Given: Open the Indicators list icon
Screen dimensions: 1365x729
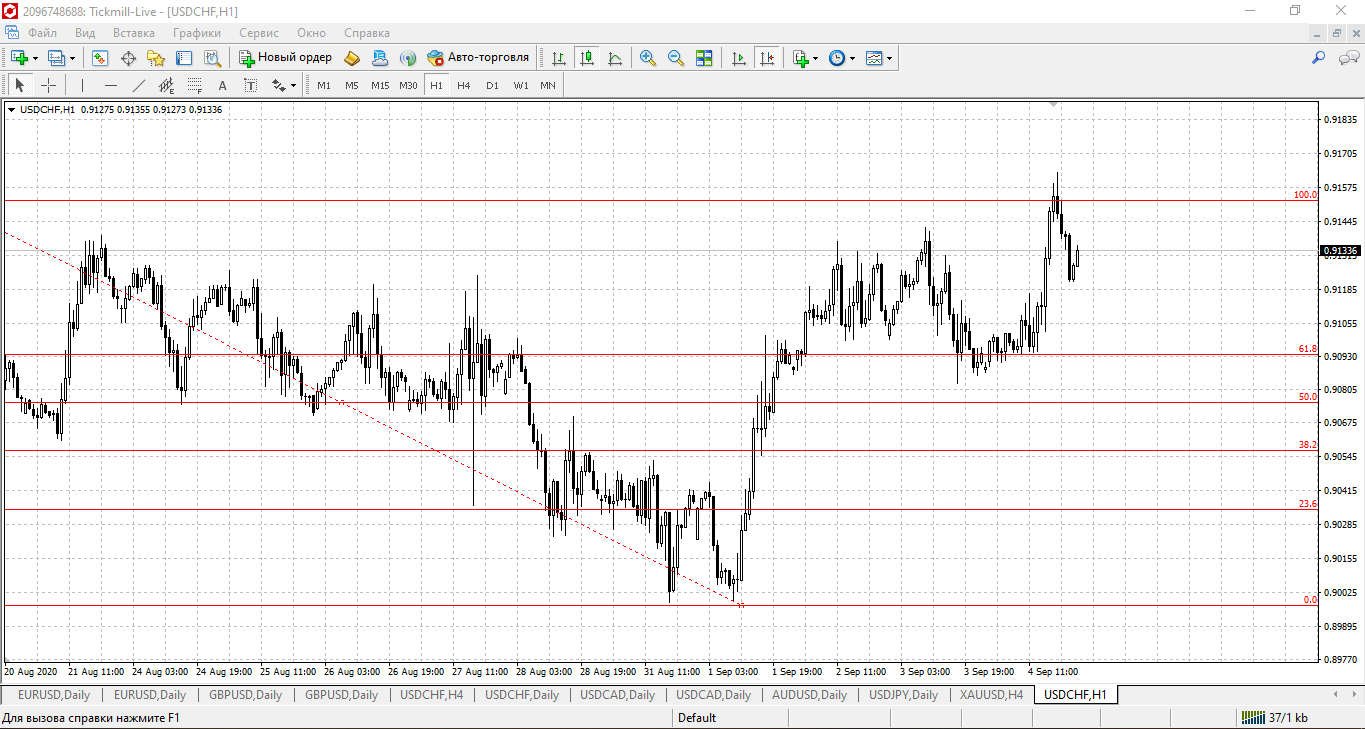Looking at the screenshot, I should point(800,58).
